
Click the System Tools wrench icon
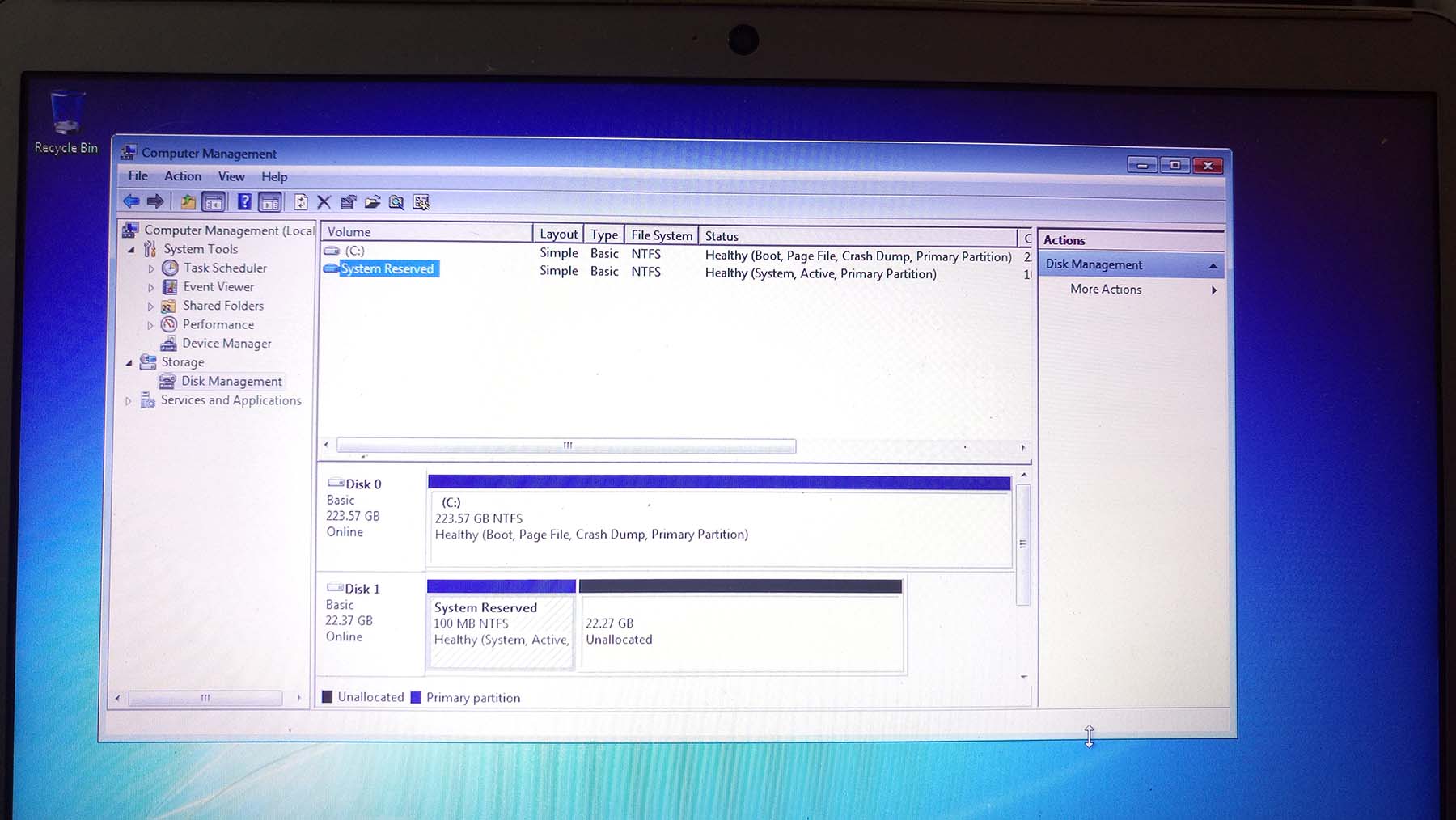[150, 249]
